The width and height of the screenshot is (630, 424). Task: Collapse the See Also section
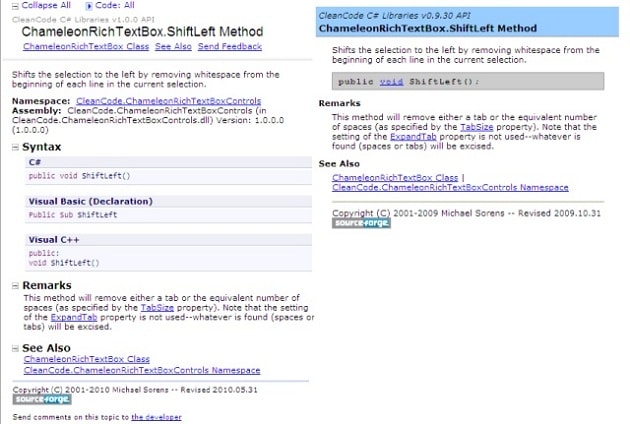click(x=15, y=348)
